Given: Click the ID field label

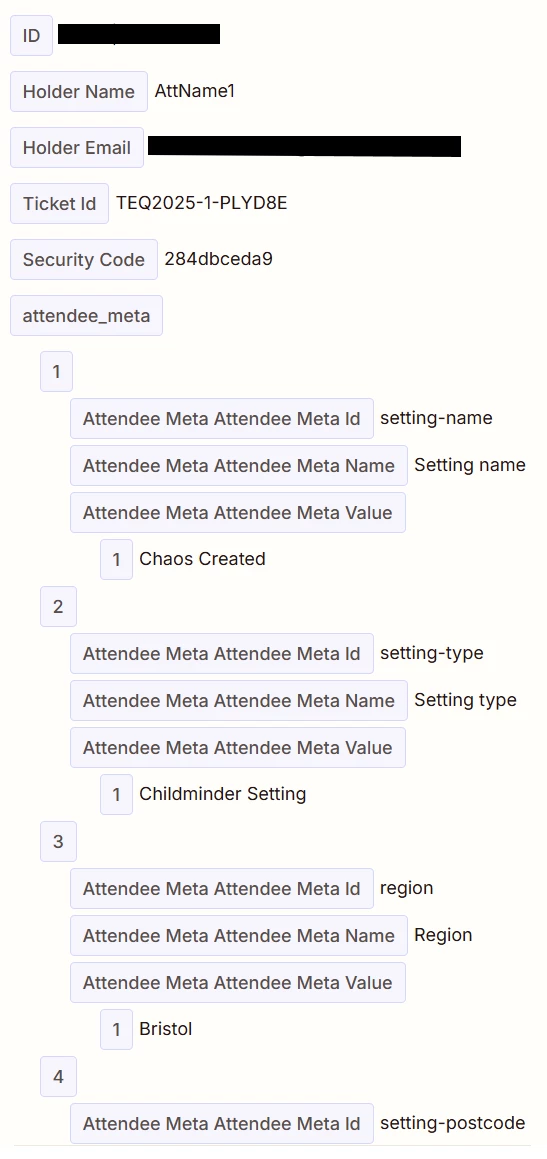Looking at the screenshot, I should 31,35.
